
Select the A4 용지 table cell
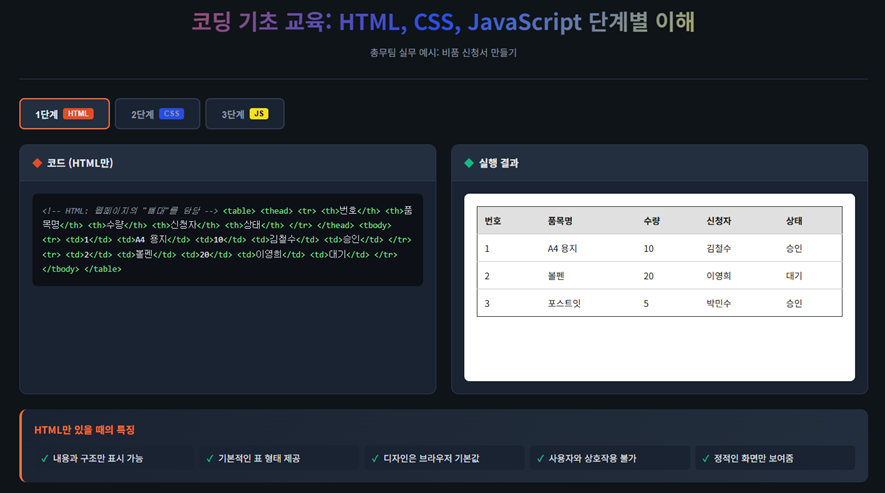pyautogui.click(x=562, y=248)
